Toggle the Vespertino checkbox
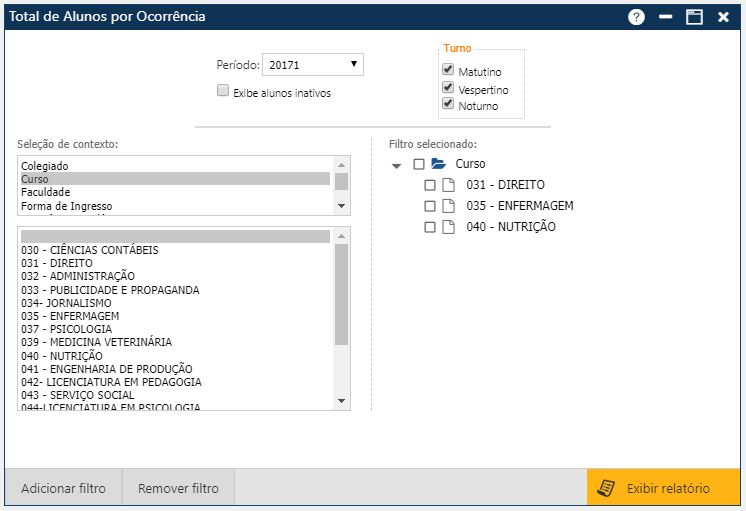Screen dimensions: 746x511 click(x=448, y=88)
